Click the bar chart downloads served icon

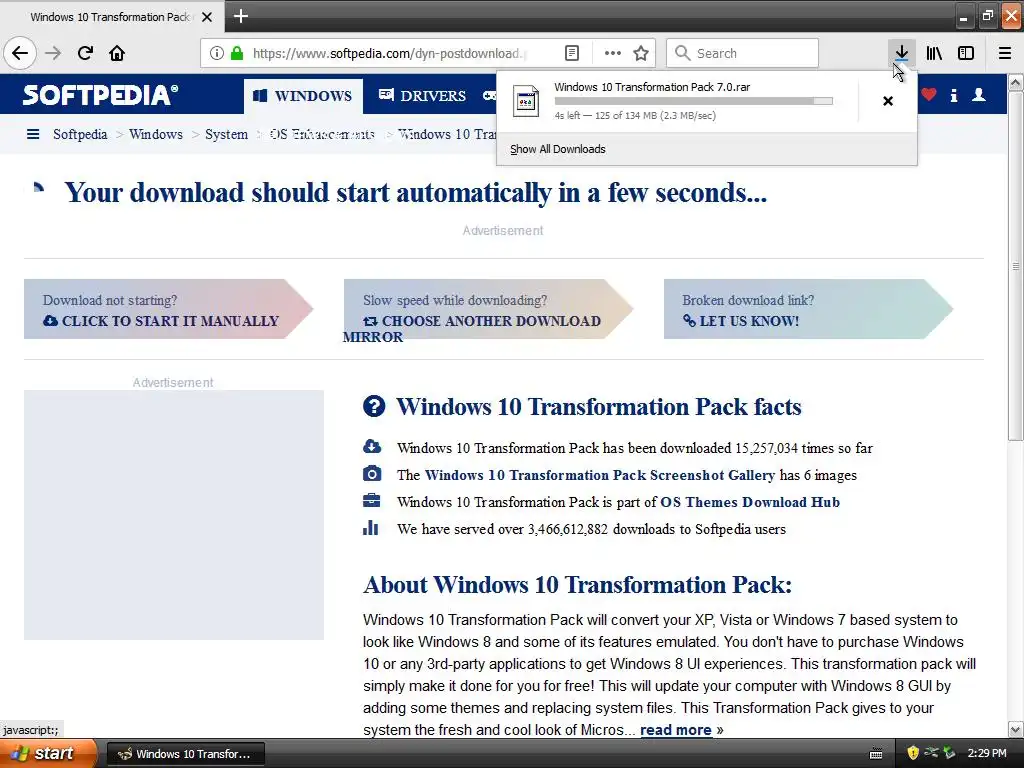click(x=370, y=528)
